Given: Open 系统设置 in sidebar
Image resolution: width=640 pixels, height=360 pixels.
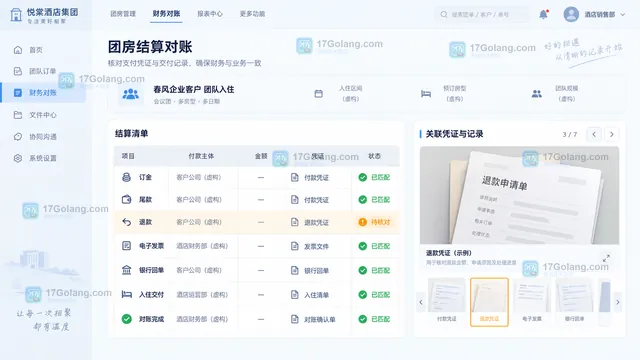Looking at the screenshot, I should tap(42, 158).
